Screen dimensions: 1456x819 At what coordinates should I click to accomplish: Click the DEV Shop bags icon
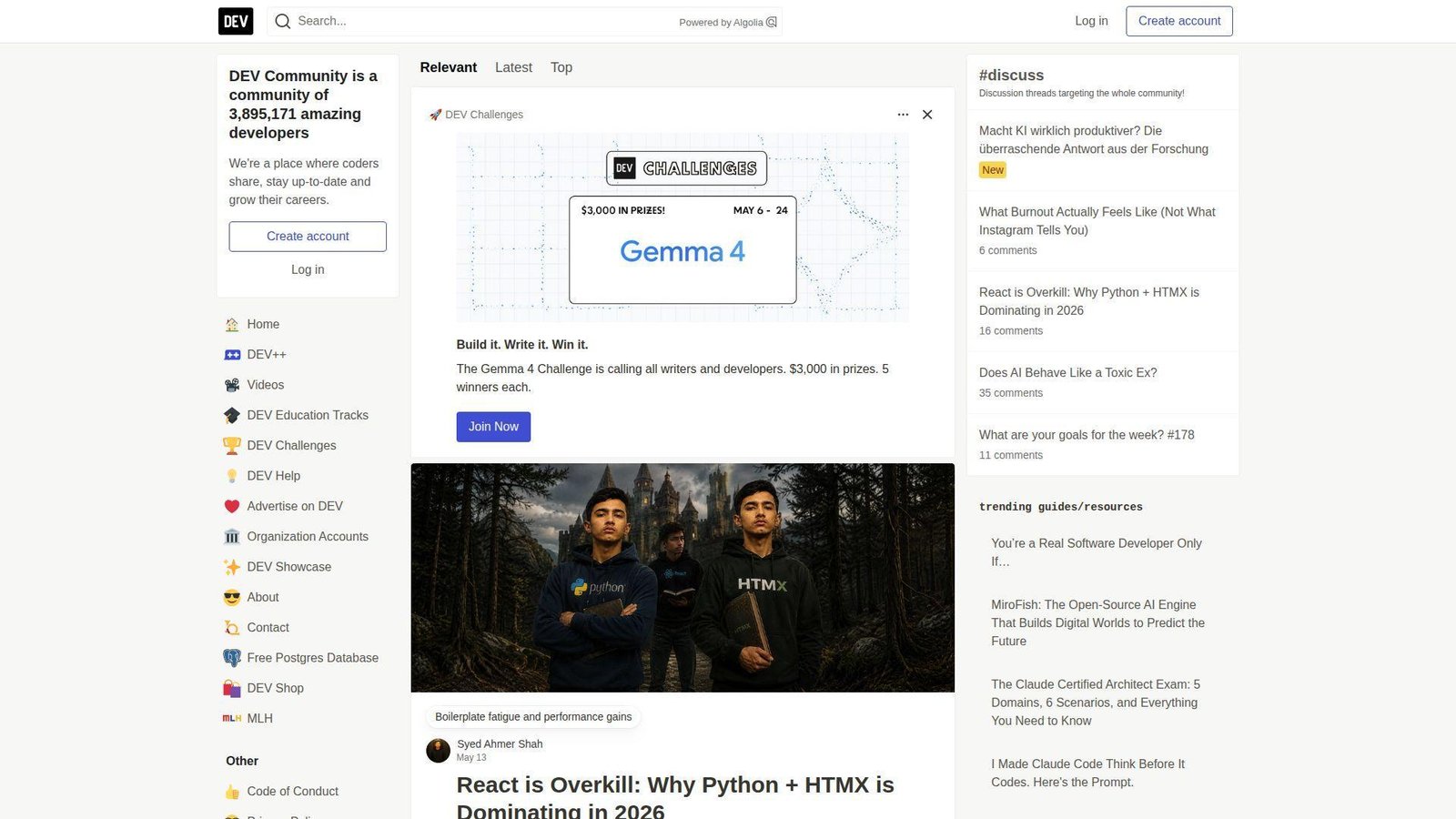[x=232, y=688]
